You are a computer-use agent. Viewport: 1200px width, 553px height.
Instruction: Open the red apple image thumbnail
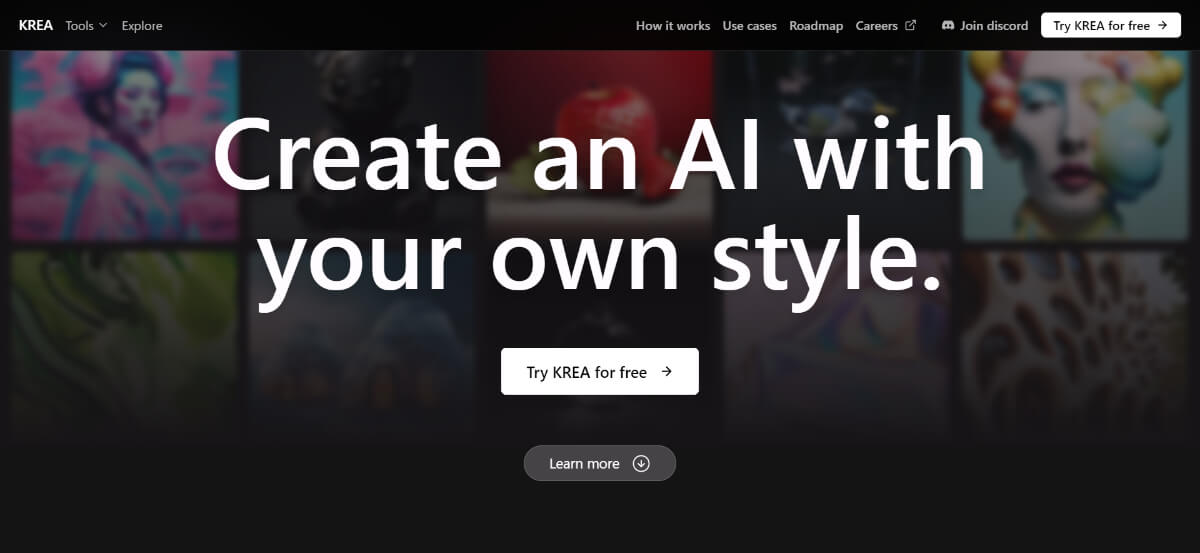click(x=600, y=146)
